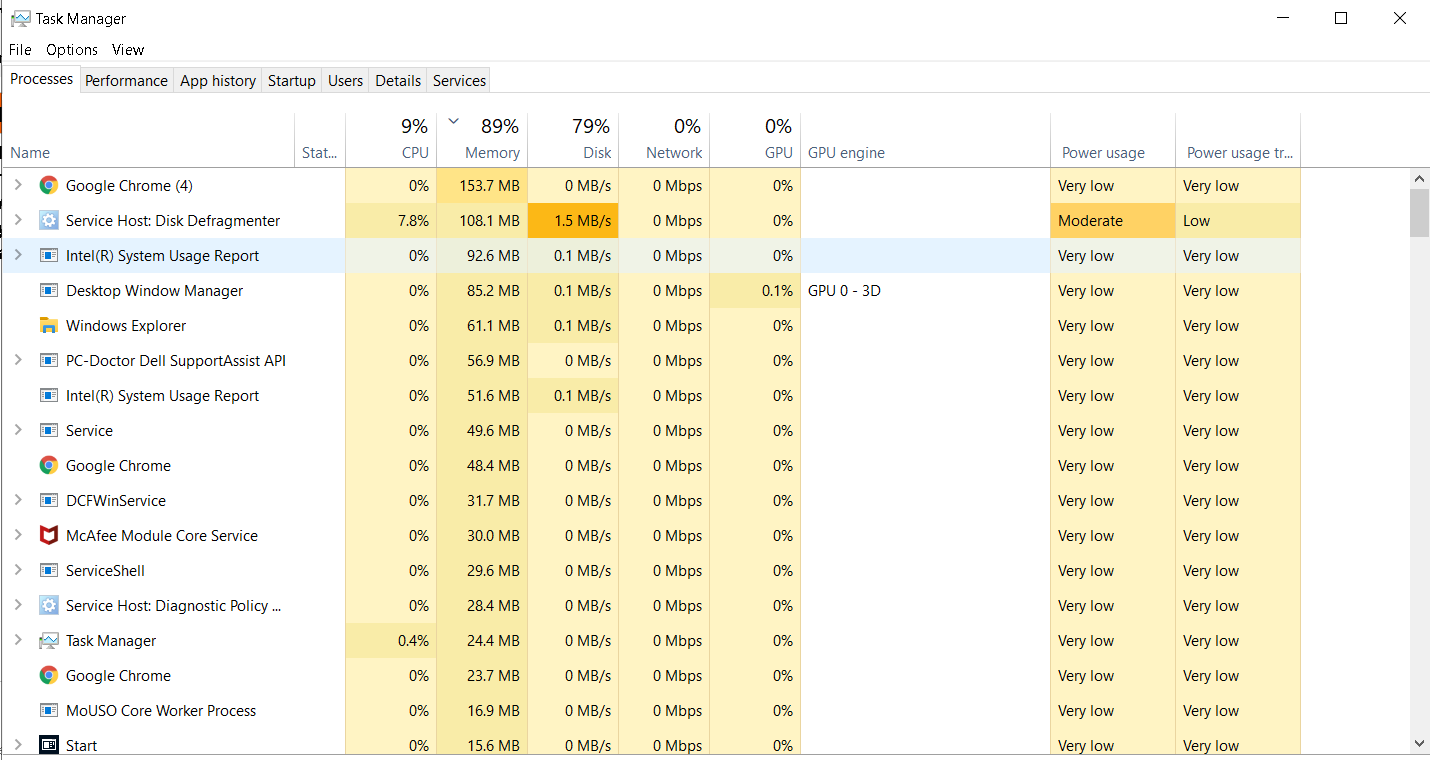Select the Processes tab
1430x760 pixels.
[41, 79]
